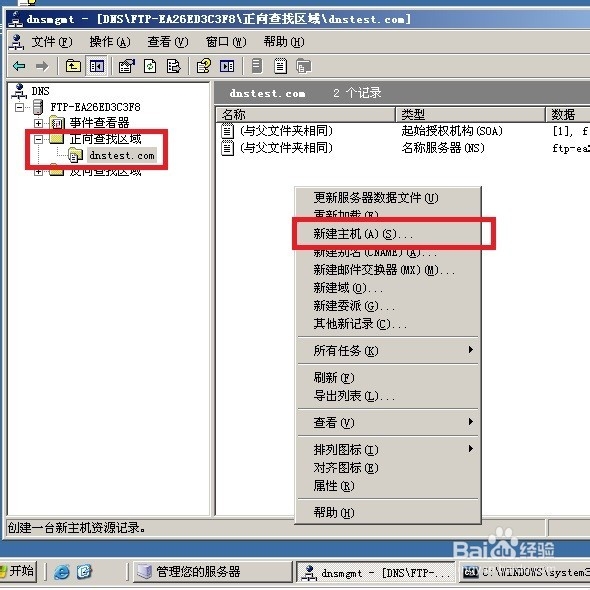This screenshot has width=590, height=590.
Task: Choose 导出列表 in the context menu
Action: pos(388,395)
